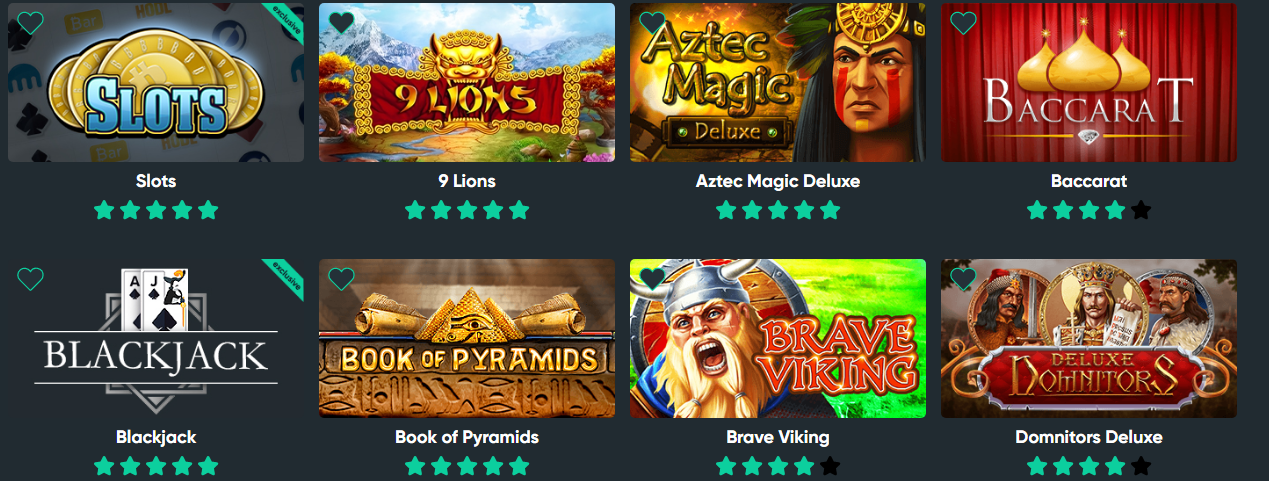Click the fifth star under Brave Viking

[830, 466]
